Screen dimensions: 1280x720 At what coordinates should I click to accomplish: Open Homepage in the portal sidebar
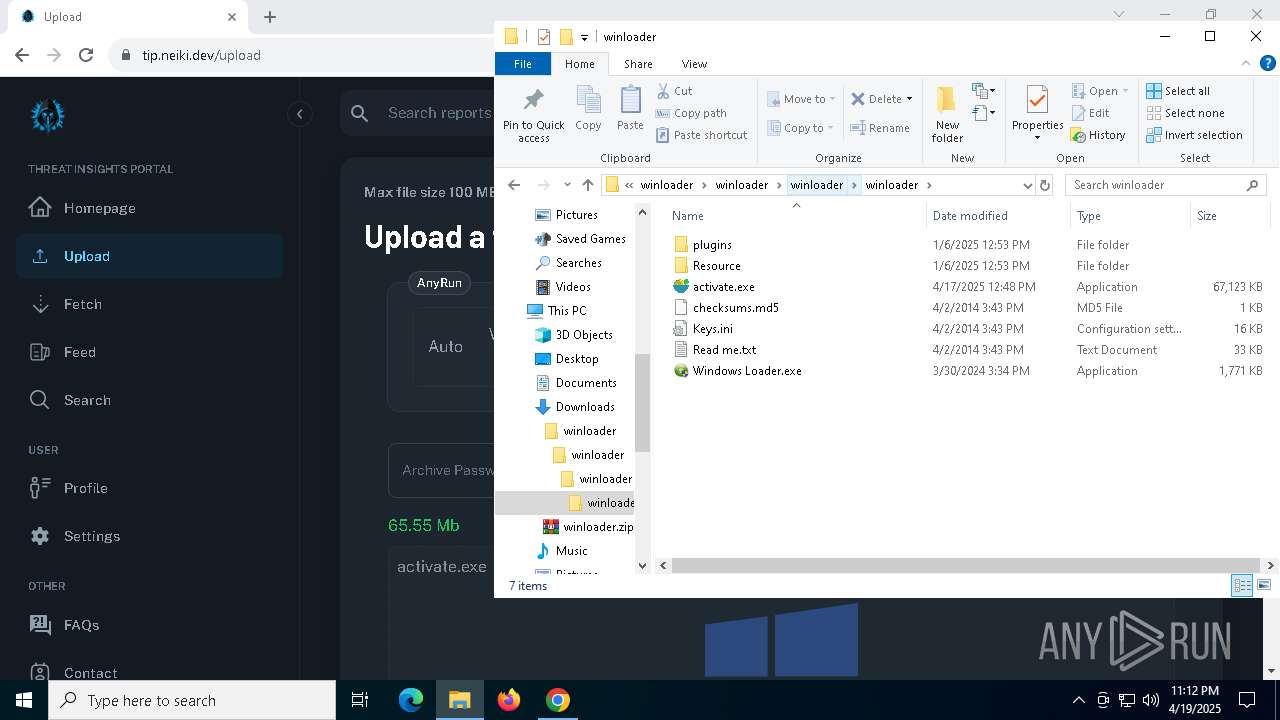[x=99, y=208]
